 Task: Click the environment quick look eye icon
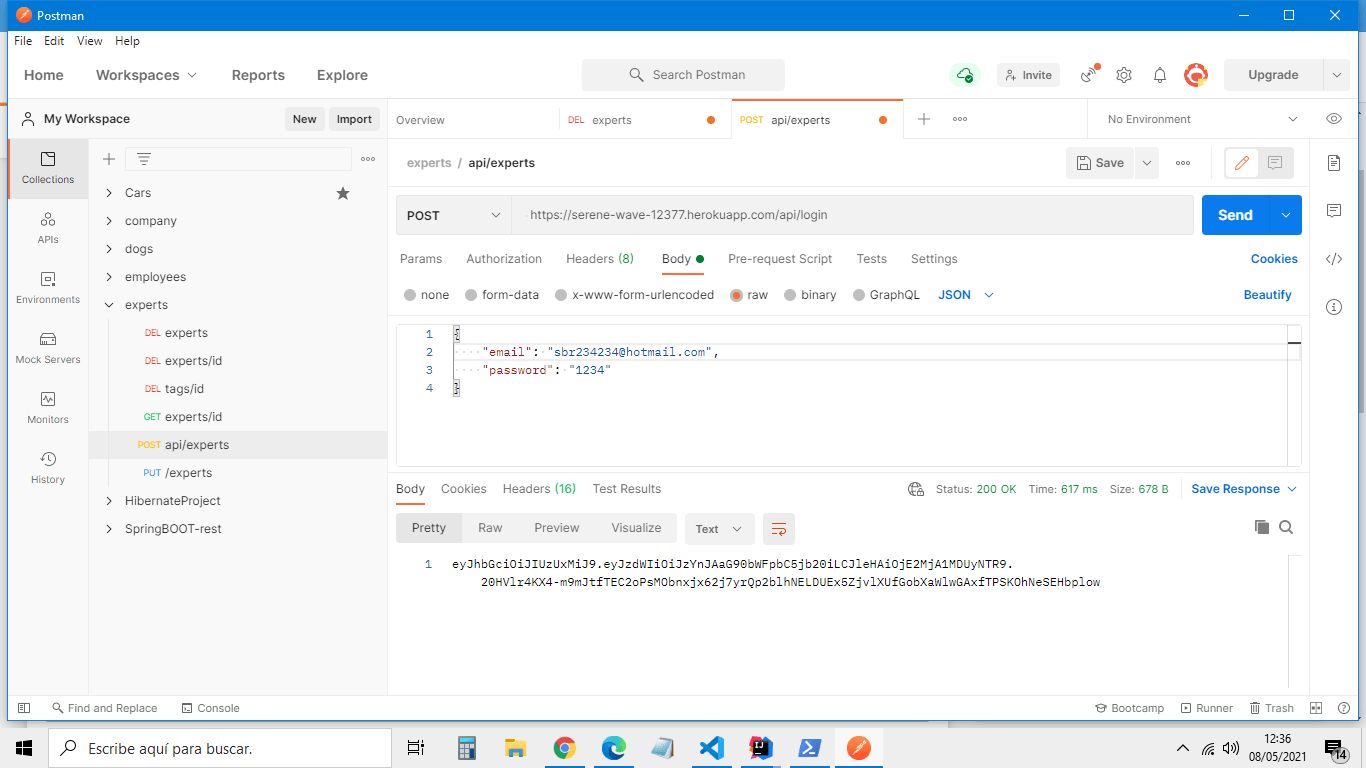tap(1334, 119)
